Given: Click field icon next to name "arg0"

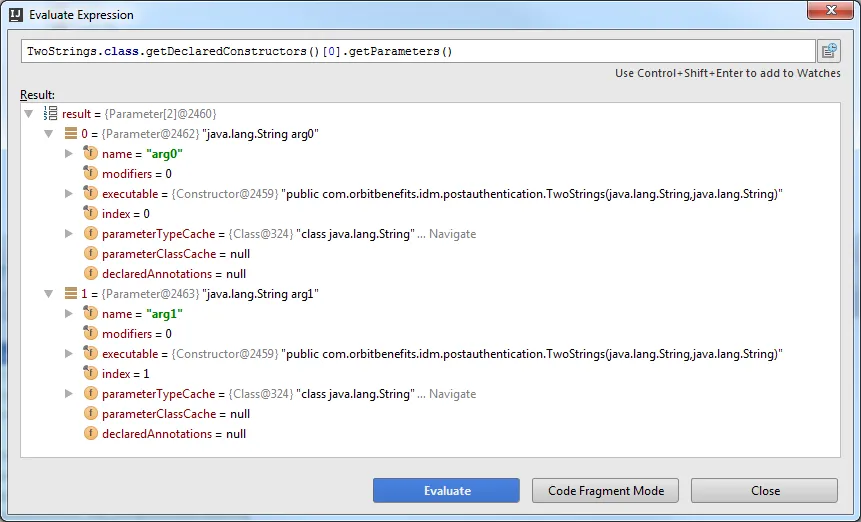Looking at the screenshot, I should [90, 153].
